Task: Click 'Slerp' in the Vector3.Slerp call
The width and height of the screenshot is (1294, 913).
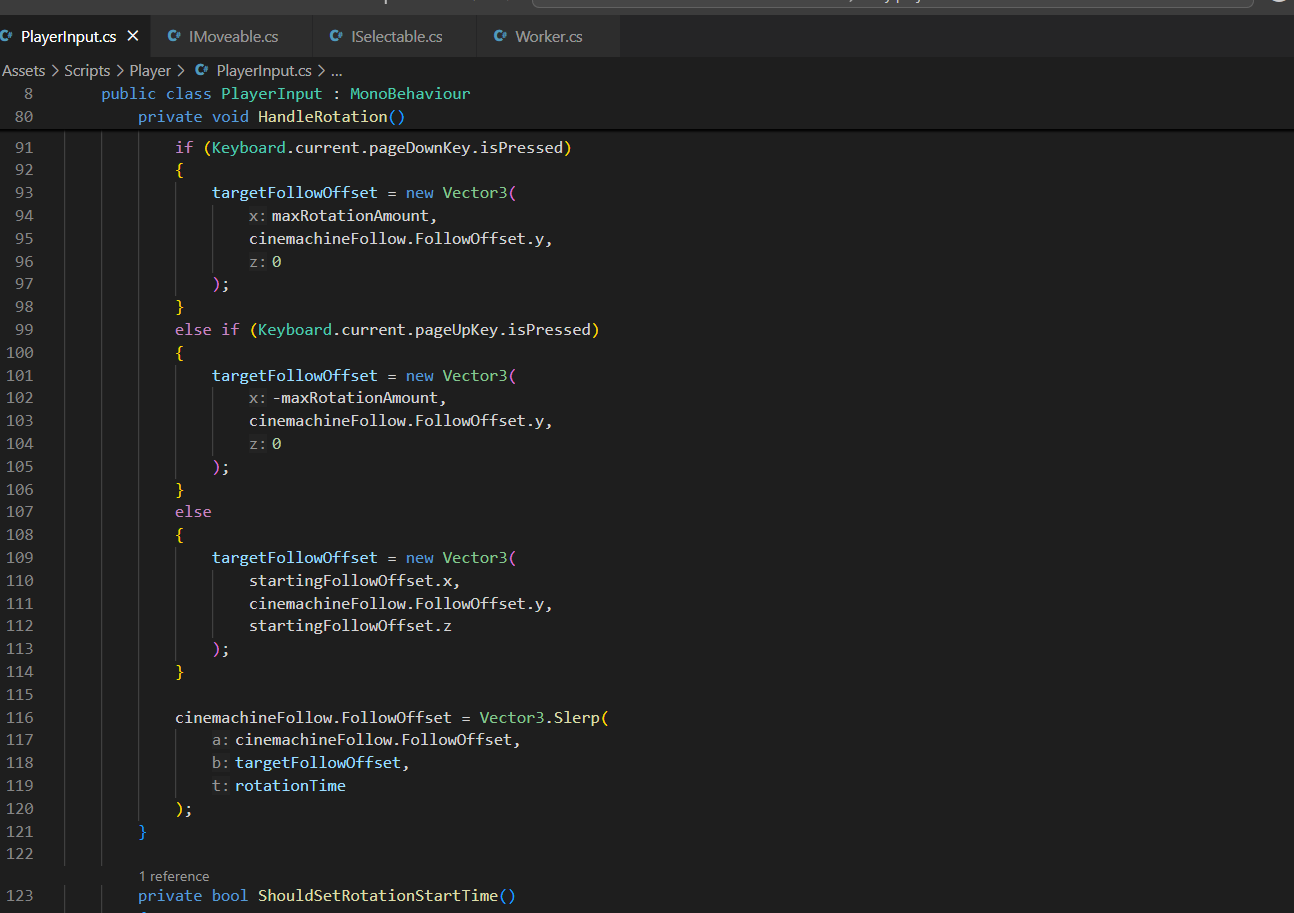Action: [576, 718]
